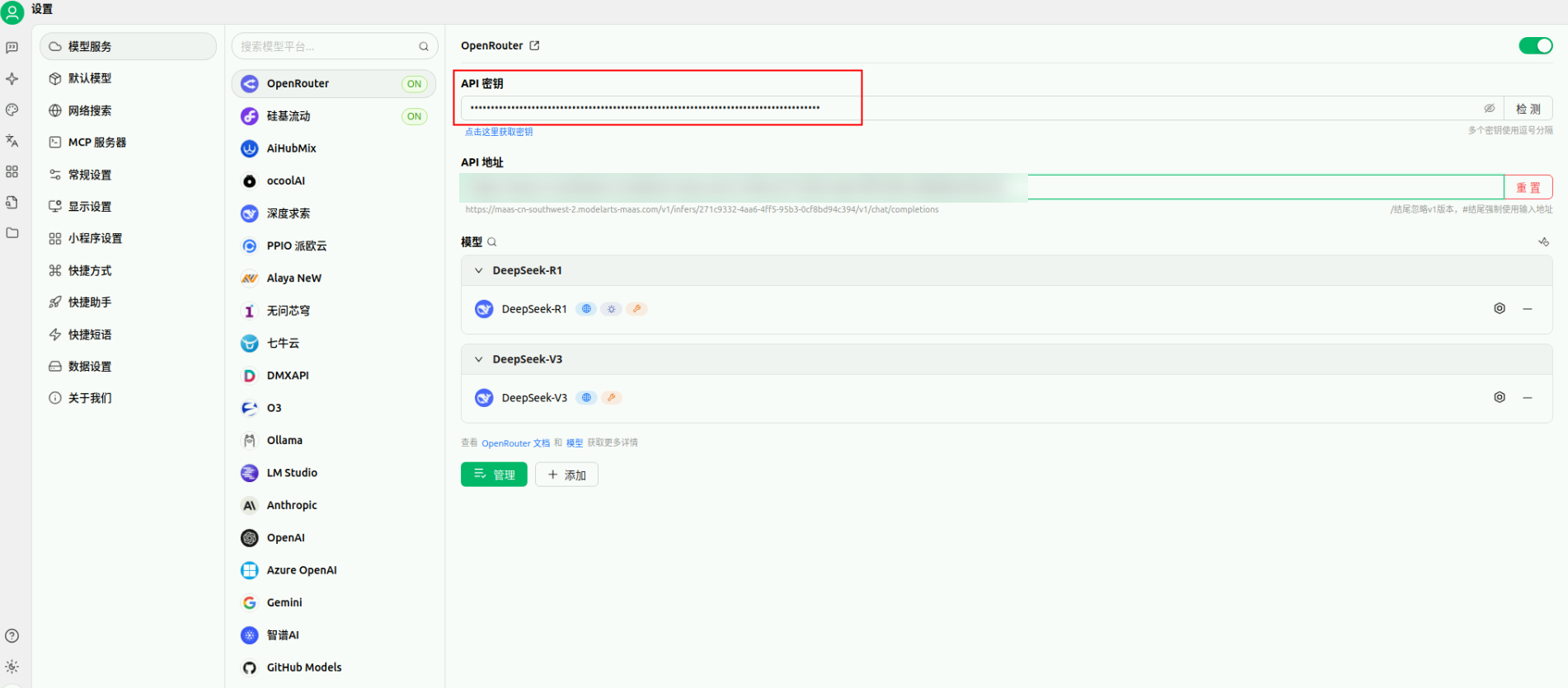1568x688 pixels.
Task: Collapse the DeepSeek-R1 model group
Action: click(478, 270)
